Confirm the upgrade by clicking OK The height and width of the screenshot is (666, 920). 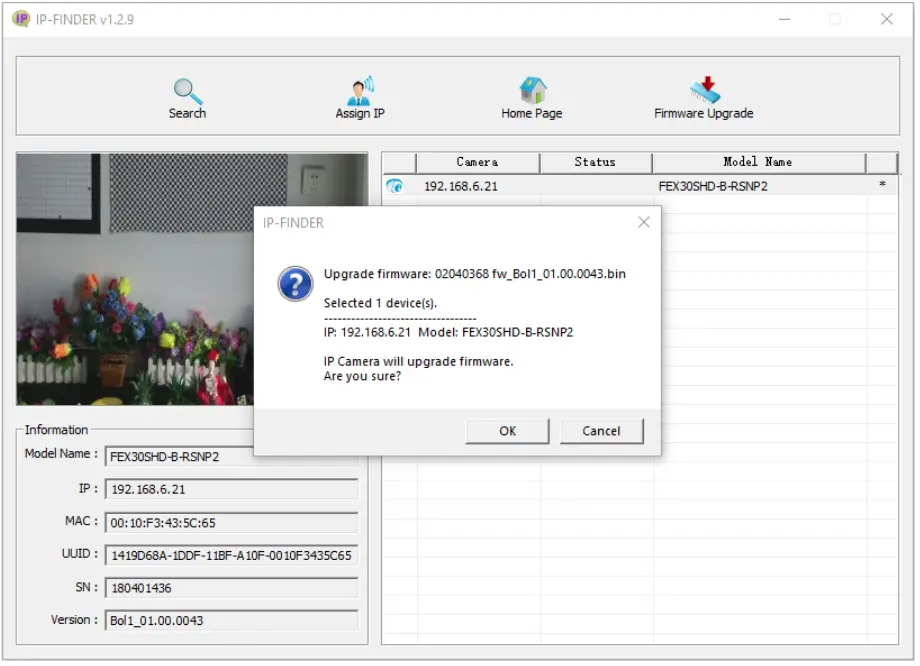(x=507, y=431)
